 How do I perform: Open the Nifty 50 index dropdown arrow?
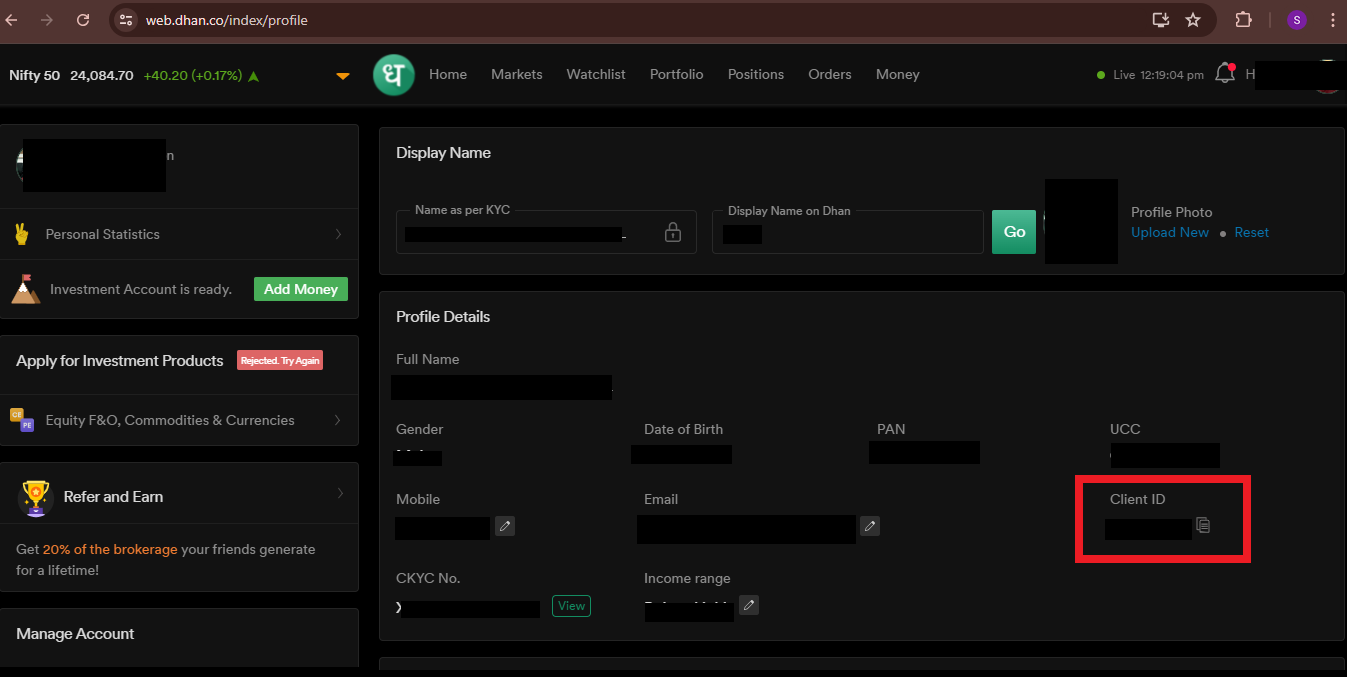point(342,75)
